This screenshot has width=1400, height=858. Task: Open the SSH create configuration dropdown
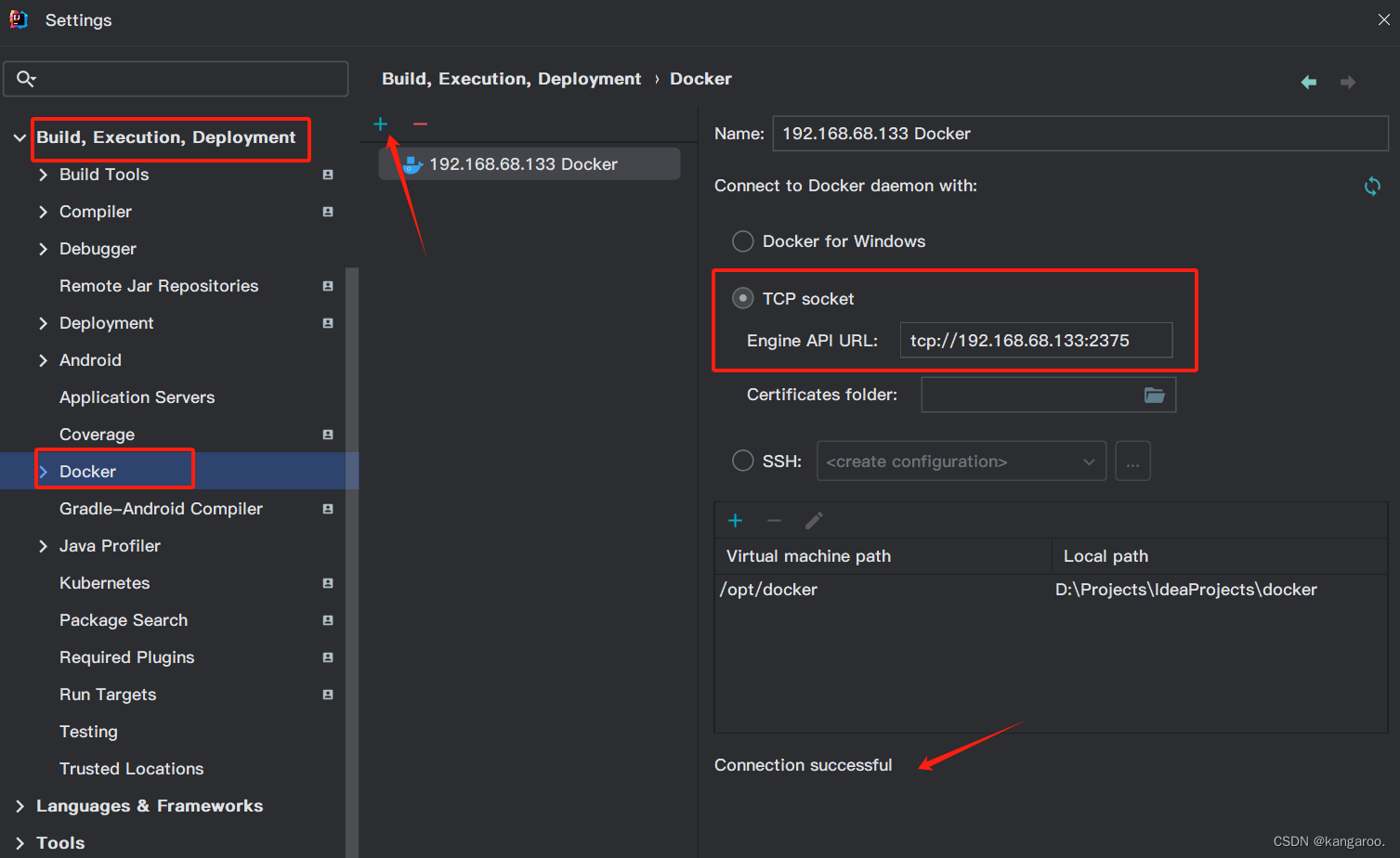coord(962,461)
